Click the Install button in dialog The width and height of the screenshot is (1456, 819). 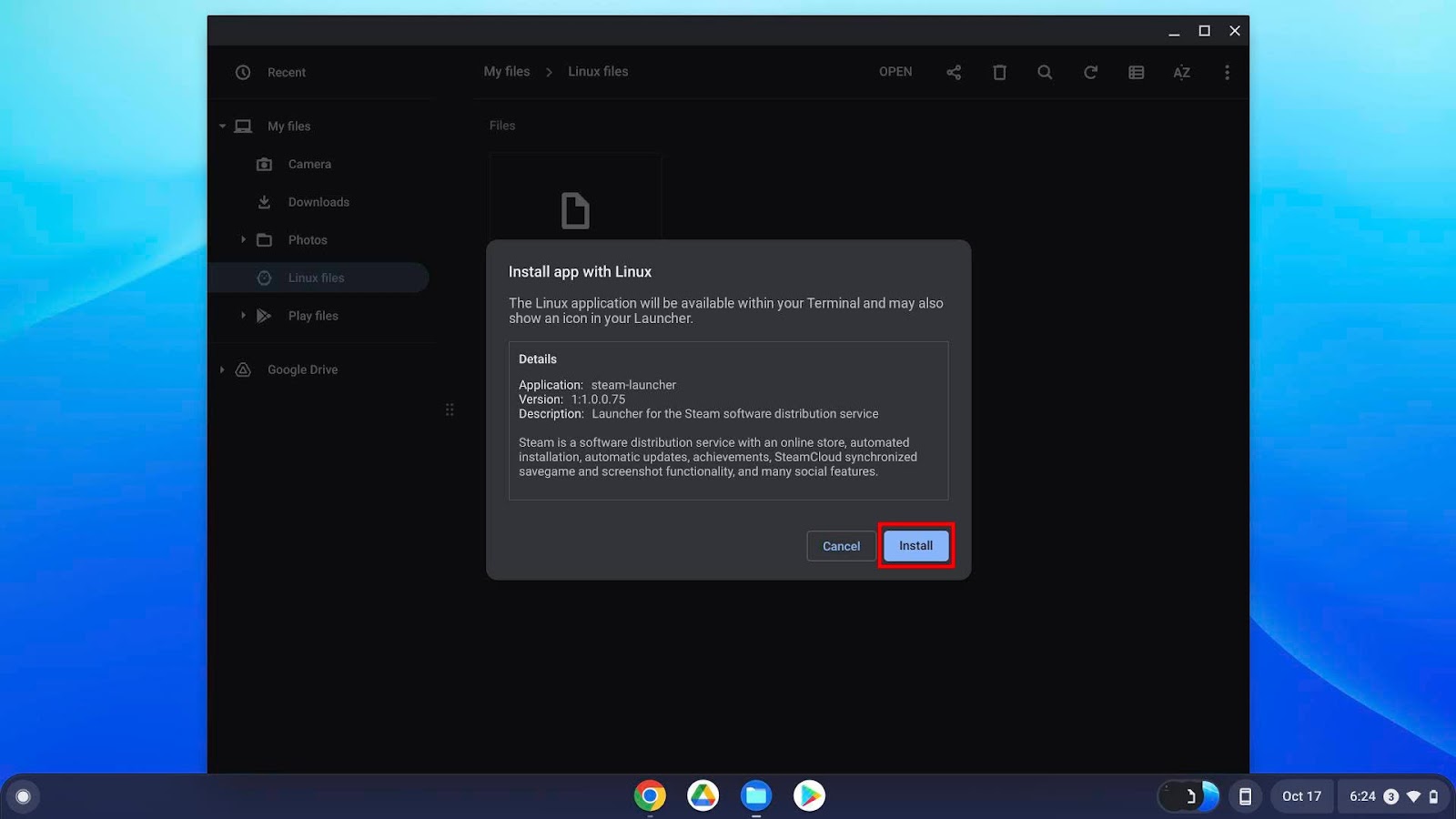pyautogui.click(x=915, y=545)
